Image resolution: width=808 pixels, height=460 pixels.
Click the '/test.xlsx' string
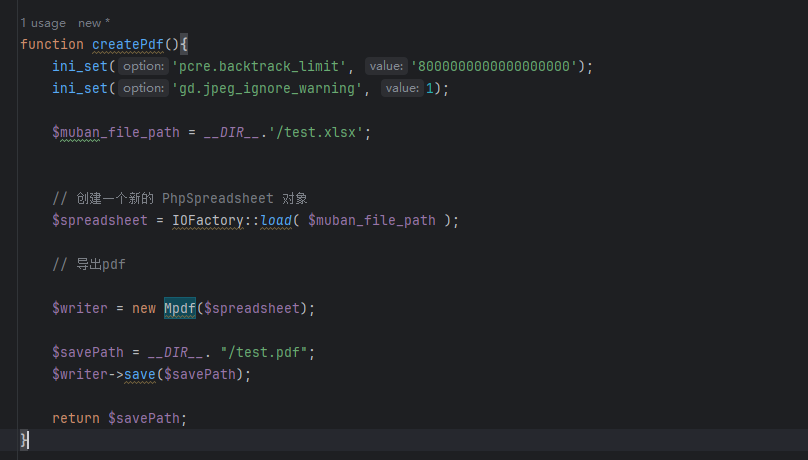point(316,132)
